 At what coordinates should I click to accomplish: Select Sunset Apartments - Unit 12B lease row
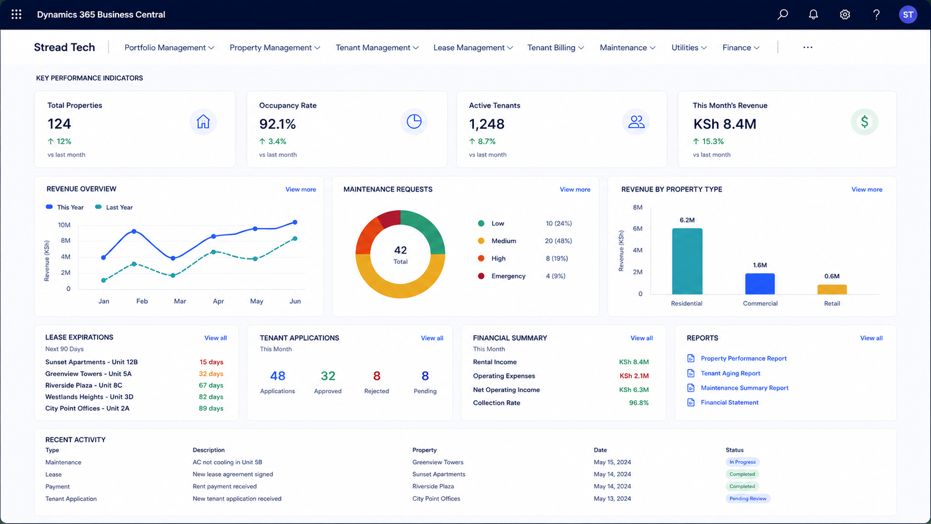[135, 362]
